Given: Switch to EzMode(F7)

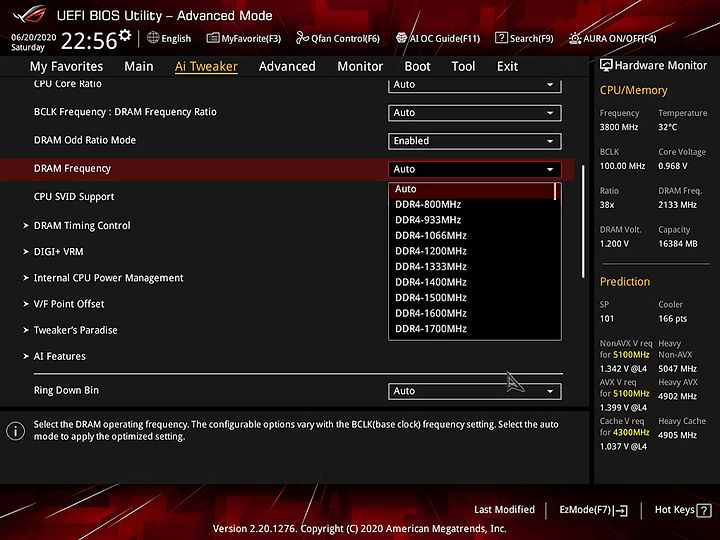Looking at the screenshot, I should pyautogui.click(x=593, y=510).
